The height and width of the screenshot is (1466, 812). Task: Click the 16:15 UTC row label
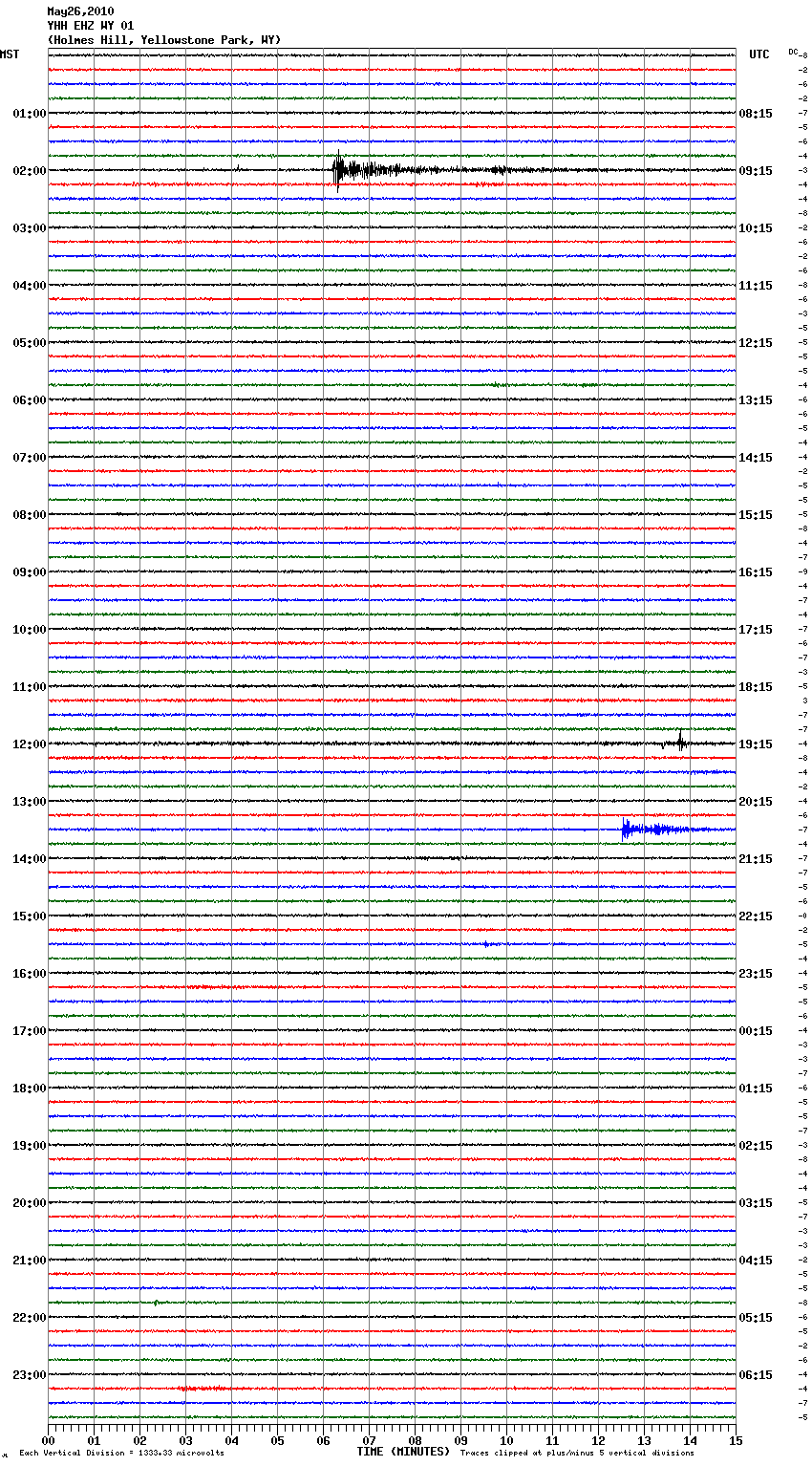(756, 572)
